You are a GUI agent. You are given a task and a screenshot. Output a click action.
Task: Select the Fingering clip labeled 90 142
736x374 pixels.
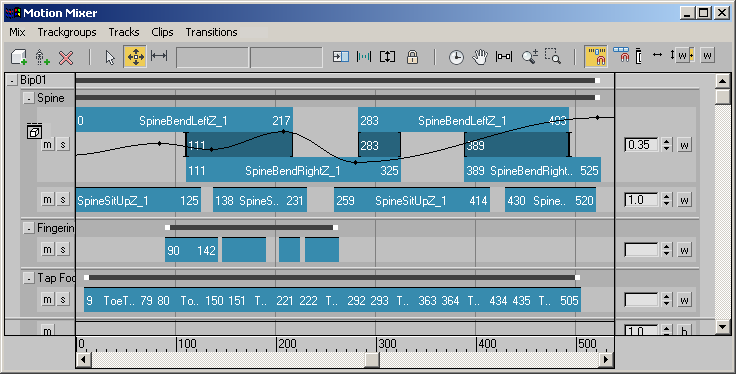pos(191,250)
